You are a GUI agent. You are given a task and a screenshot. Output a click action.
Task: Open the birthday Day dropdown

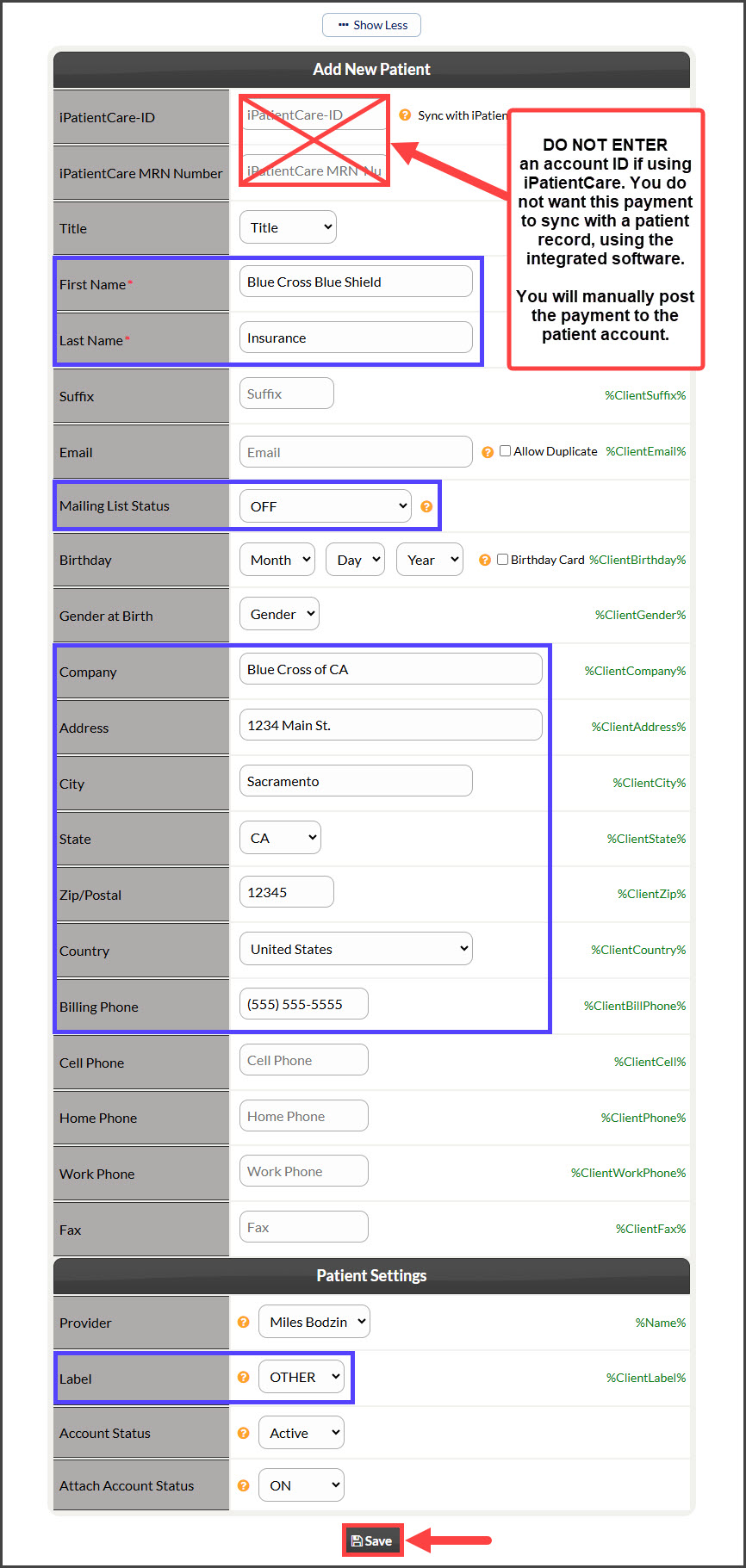click(355, 560)
